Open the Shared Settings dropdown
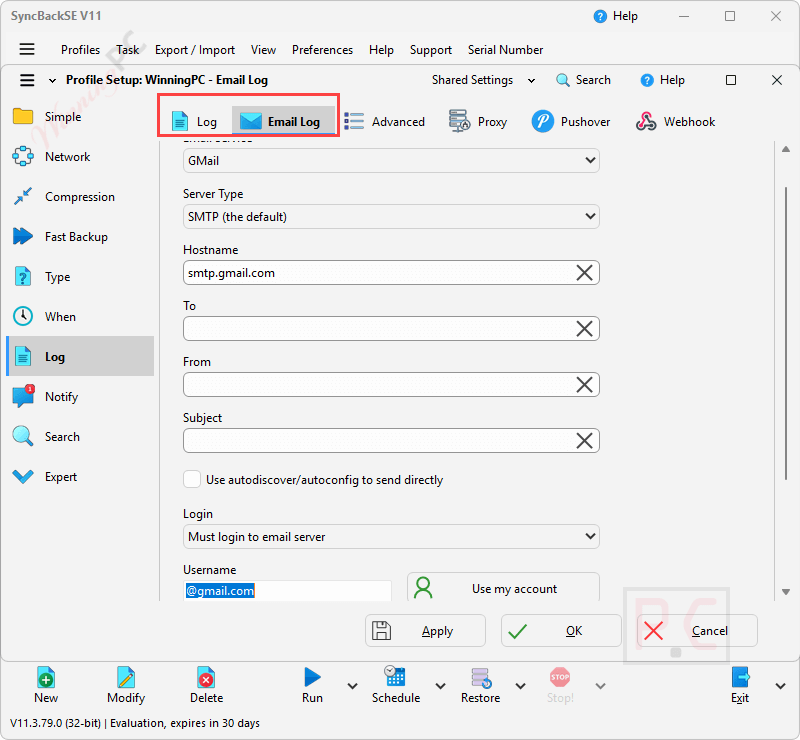 pos(484,80)
